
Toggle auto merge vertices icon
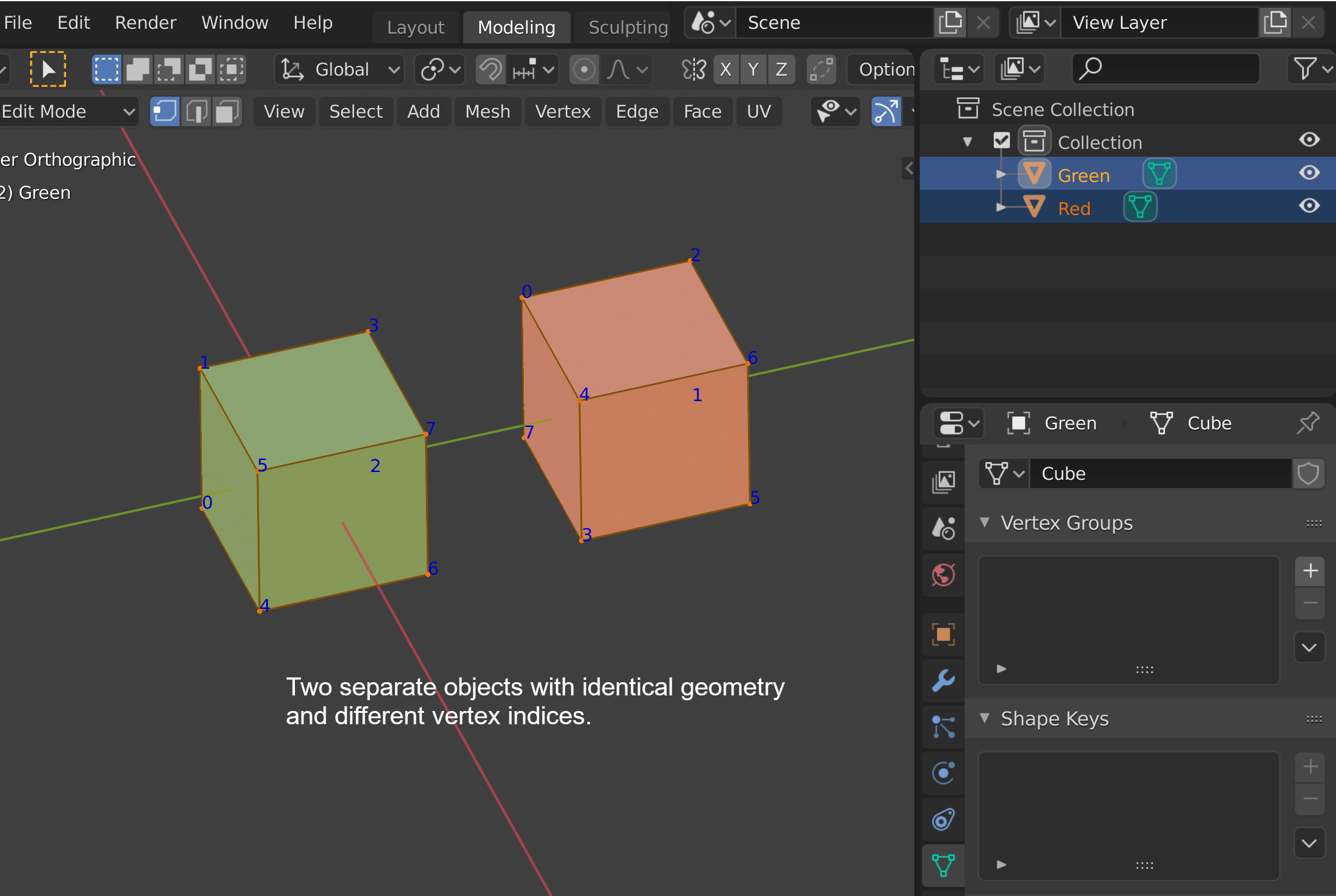pos(821,70)
